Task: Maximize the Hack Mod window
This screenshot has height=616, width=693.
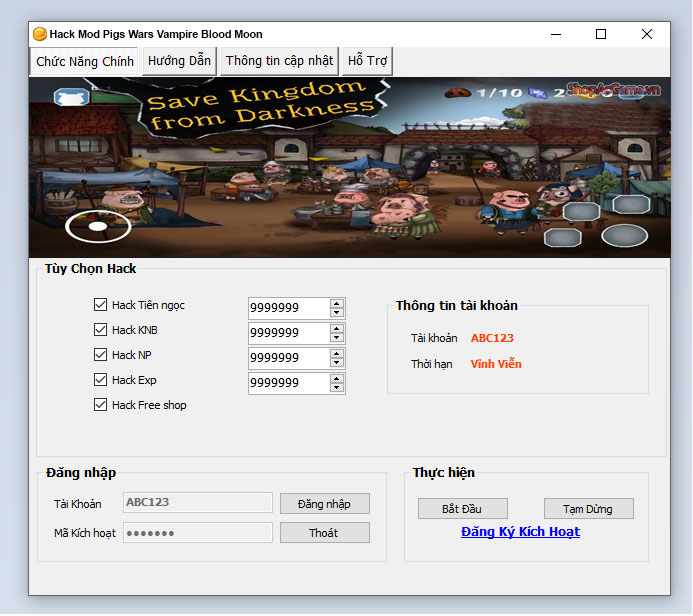Action: (x=601, y=34)
